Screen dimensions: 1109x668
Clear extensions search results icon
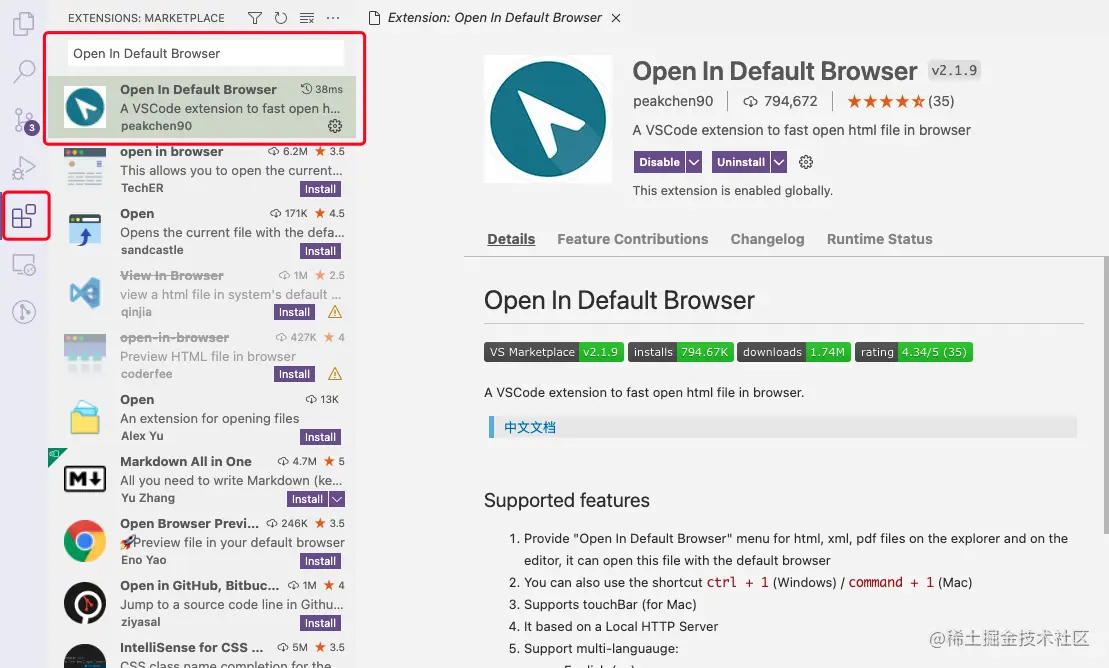(x=307, y=18)
